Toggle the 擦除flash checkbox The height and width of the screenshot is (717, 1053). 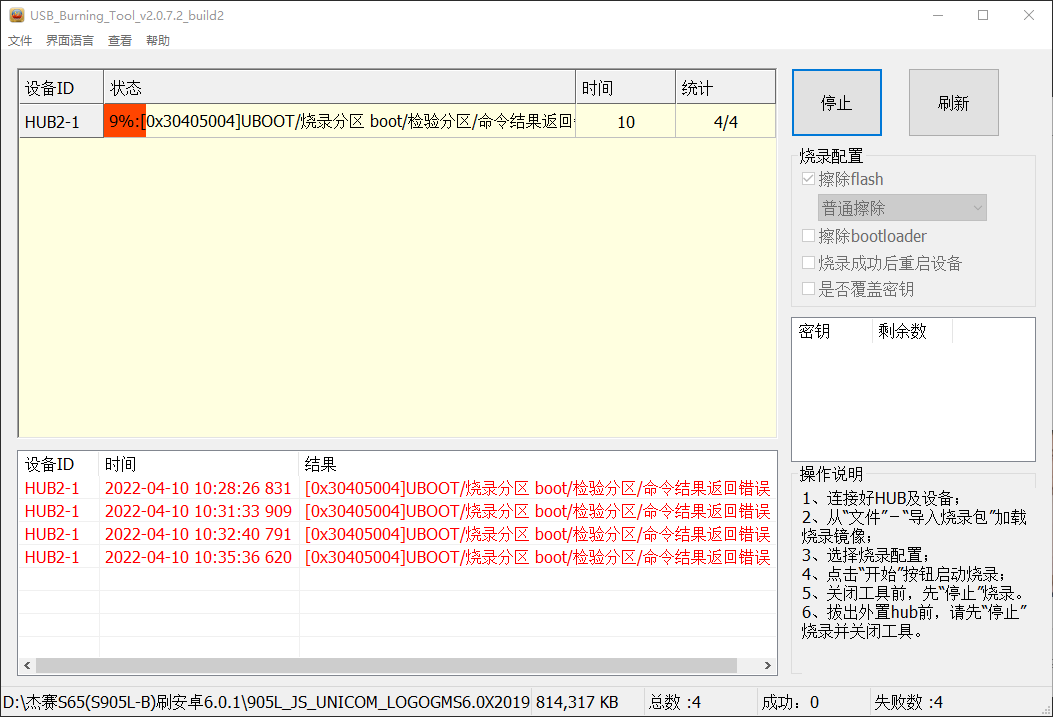pyautogui.click(x=808, y=178)
